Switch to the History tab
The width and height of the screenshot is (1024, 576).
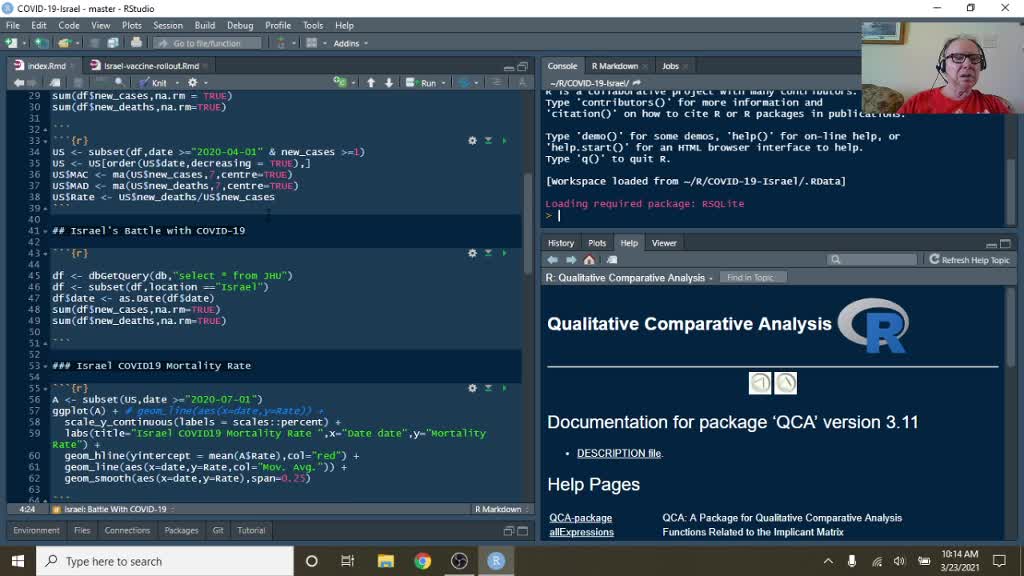(x=560, y=243)
